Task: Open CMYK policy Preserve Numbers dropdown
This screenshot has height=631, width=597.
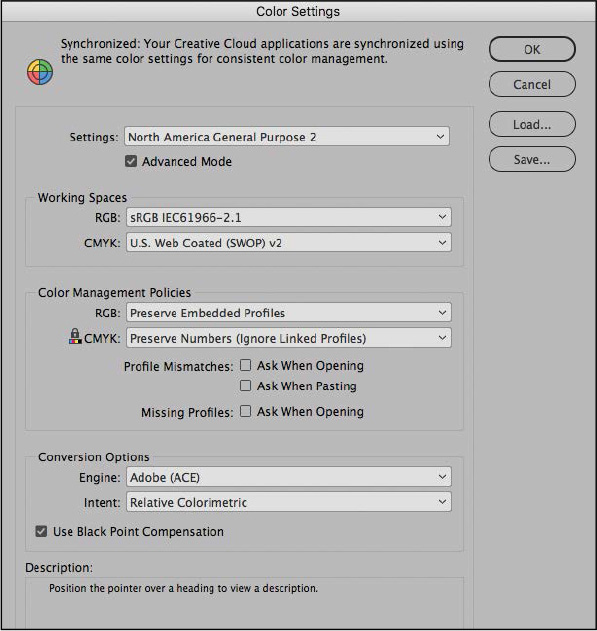Action: [x=289, y=338]
